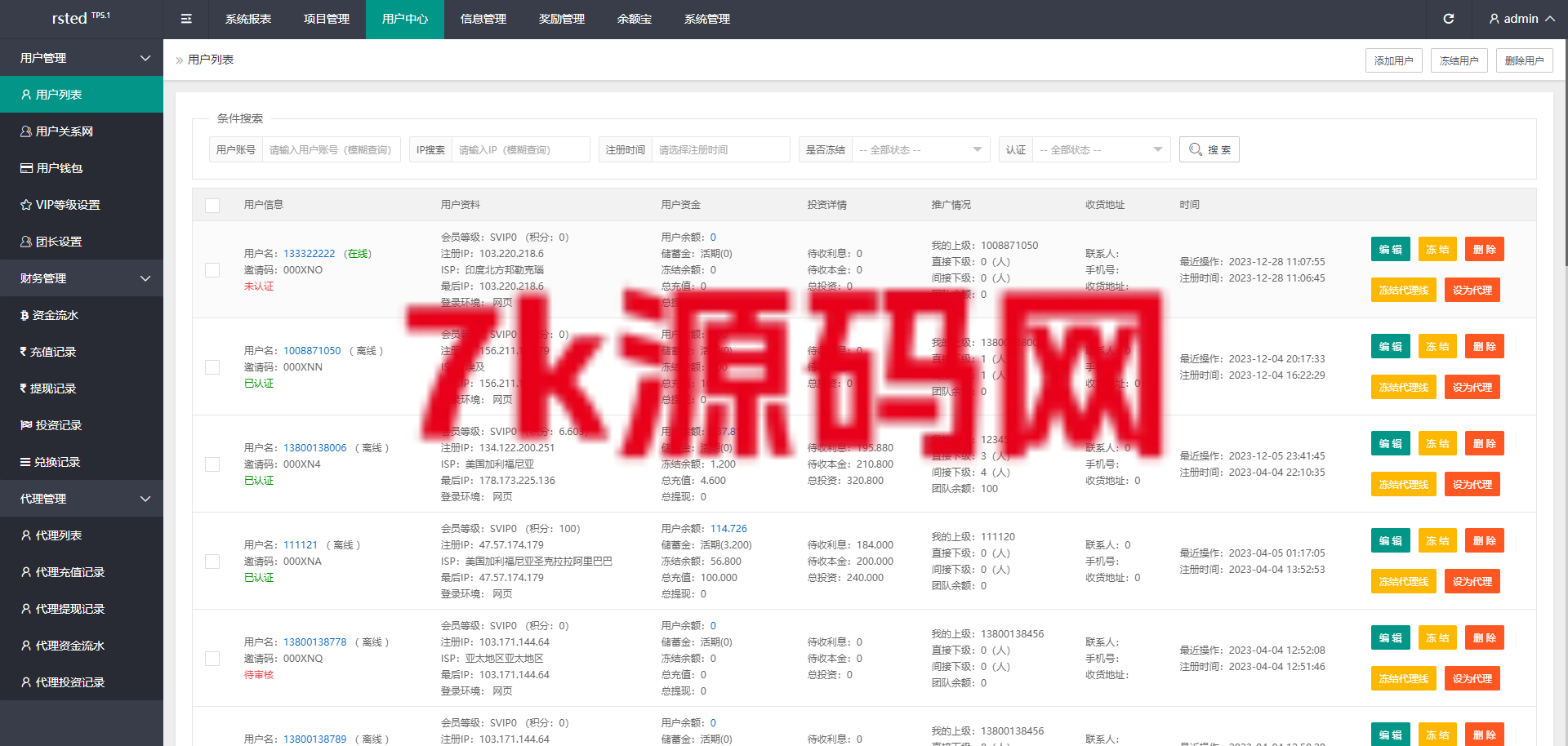
Task: Focus the IP搜索 input field
Action: [x=520, y=149]
